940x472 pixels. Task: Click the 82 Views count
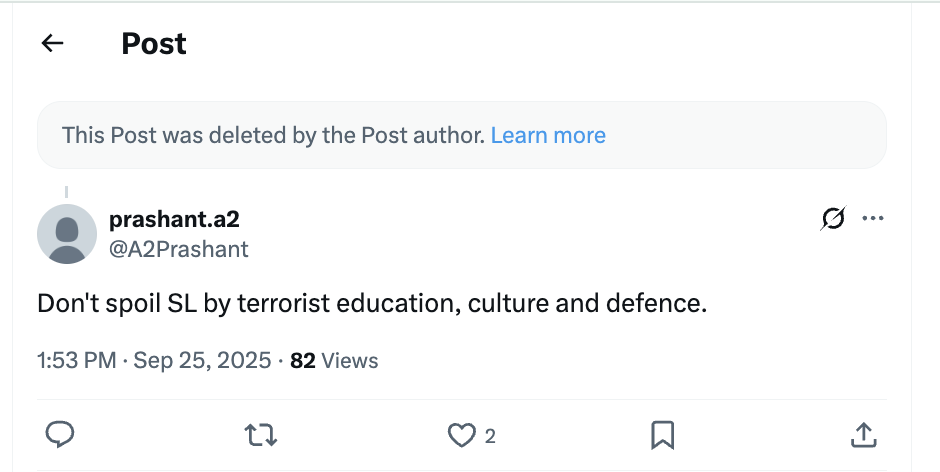334,360
